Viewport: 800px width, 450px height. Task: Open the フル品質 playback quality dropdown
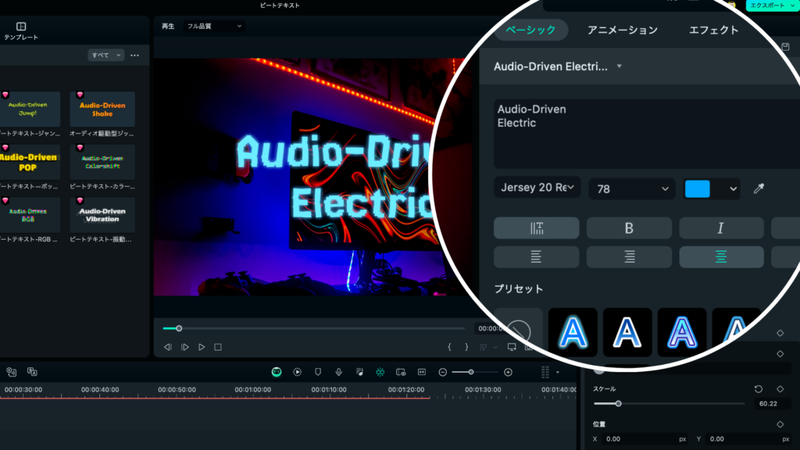click(x=214, y=26)
